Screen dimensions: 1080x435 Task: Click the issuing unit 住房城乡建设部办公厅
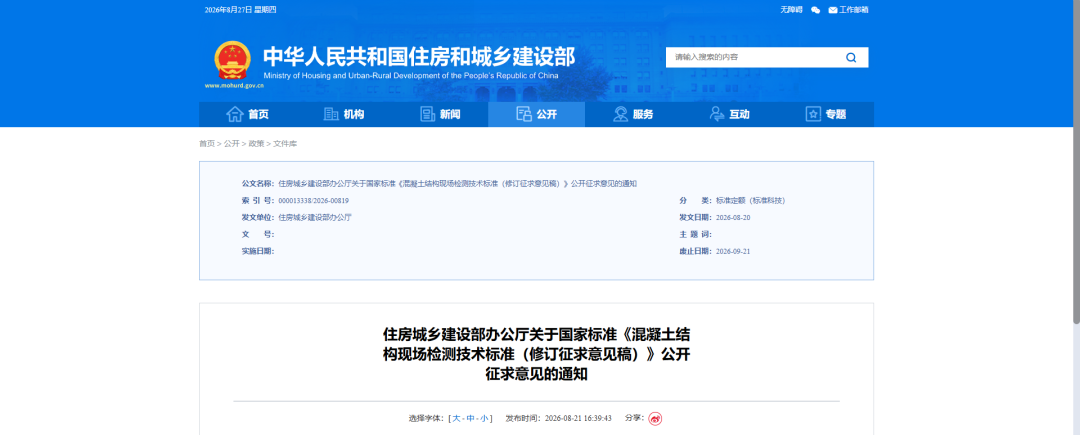click(x=315, y=218)
